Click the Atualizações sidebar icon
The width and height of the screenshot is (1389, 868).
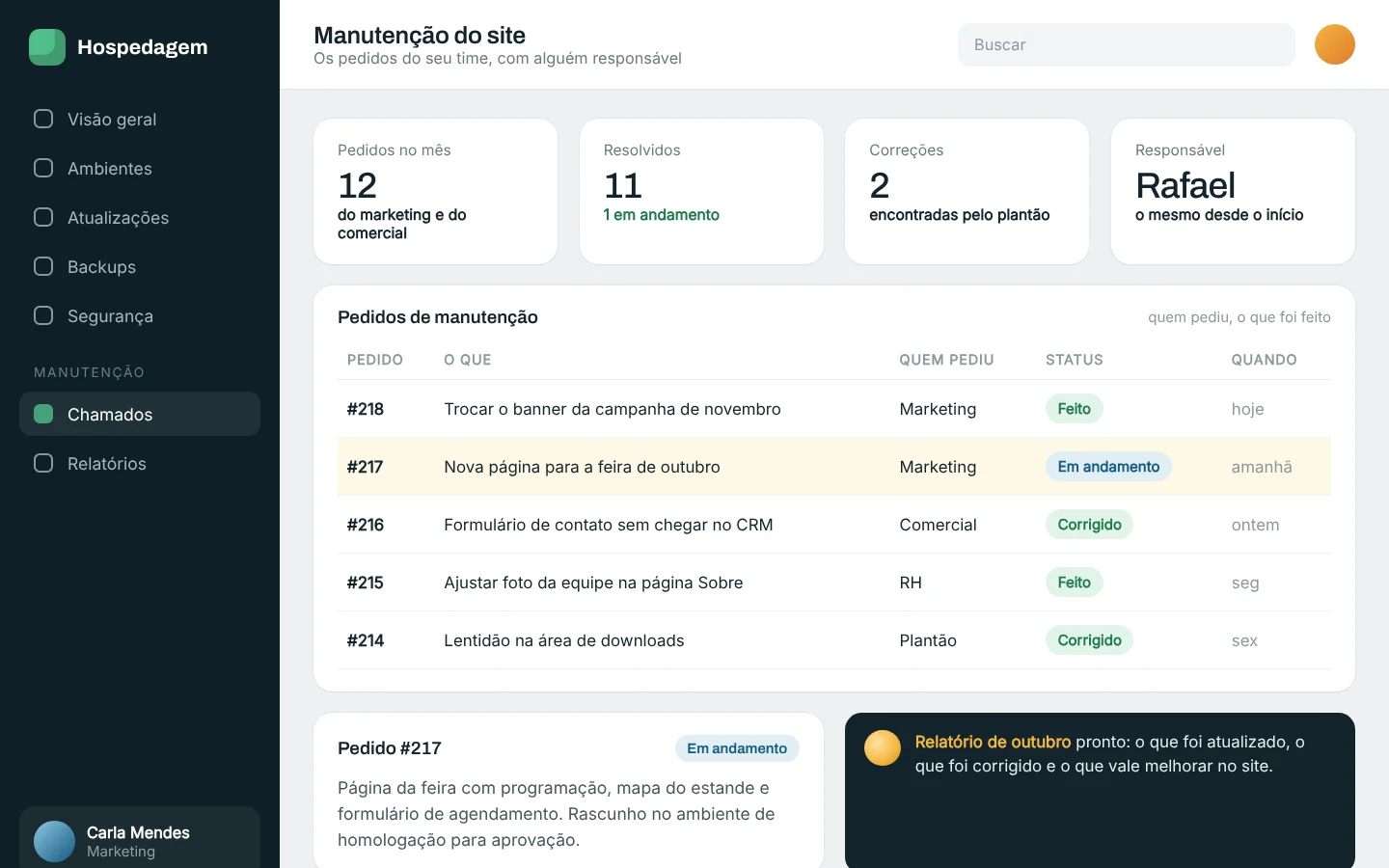point(43,217)
